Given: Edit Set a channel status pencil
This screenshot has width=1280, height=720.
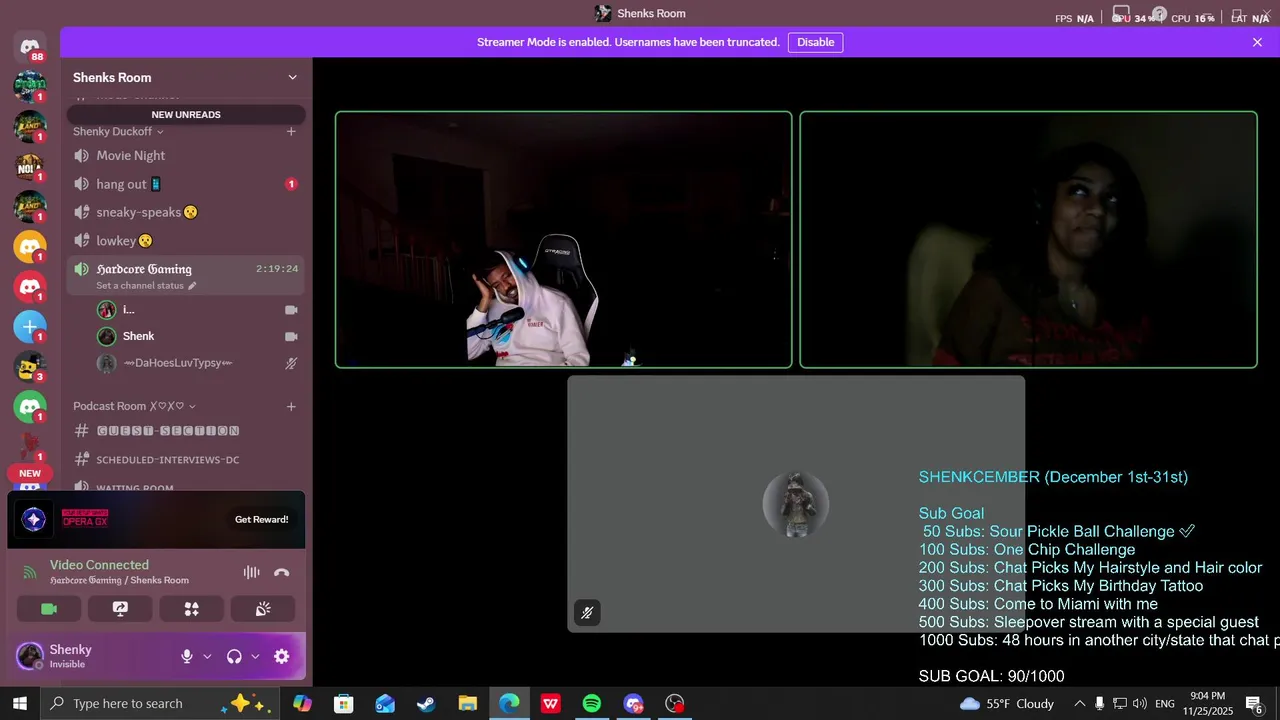Looking at the screenshot, I should (x=192, y=286).
